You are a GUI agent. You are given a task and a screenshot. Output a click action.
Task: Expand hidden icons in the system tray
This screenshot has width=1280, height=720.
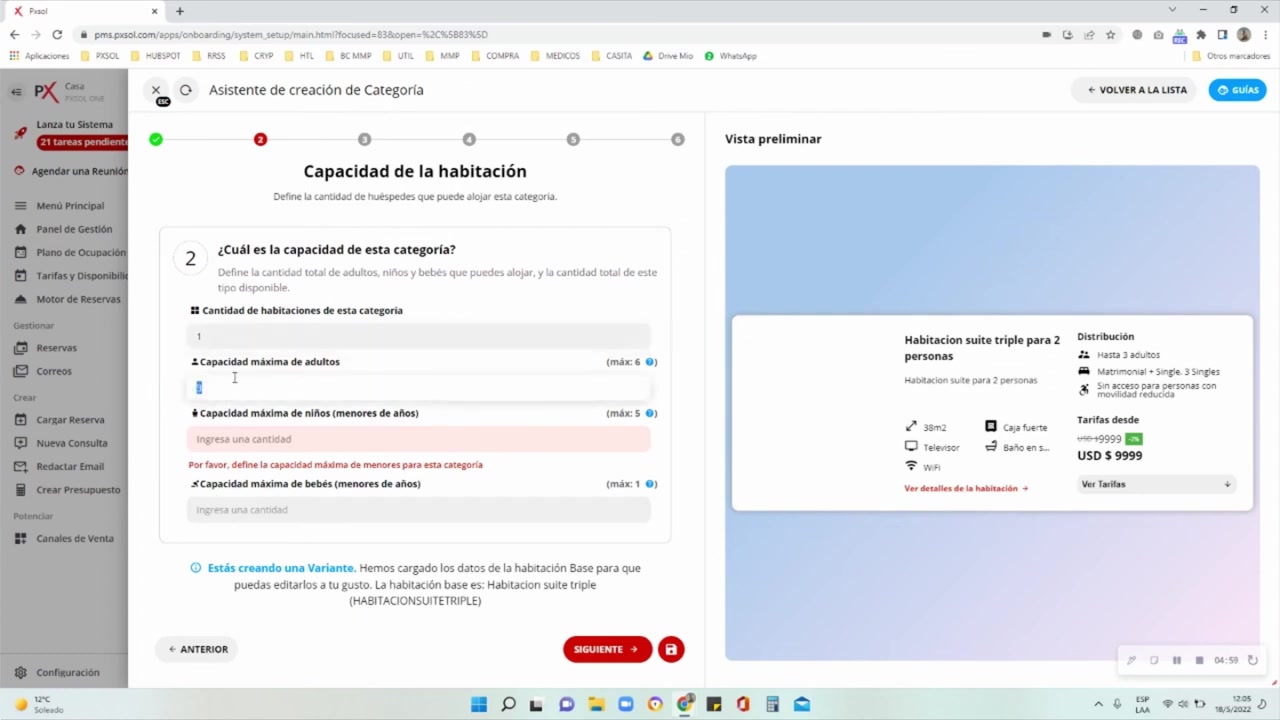click(1098, 704)
